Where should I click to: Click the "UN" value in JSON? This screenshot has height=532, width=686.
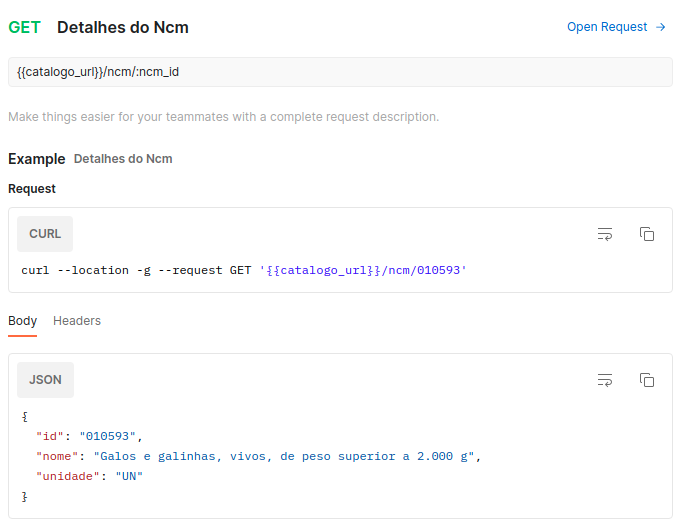click(129, 476)
